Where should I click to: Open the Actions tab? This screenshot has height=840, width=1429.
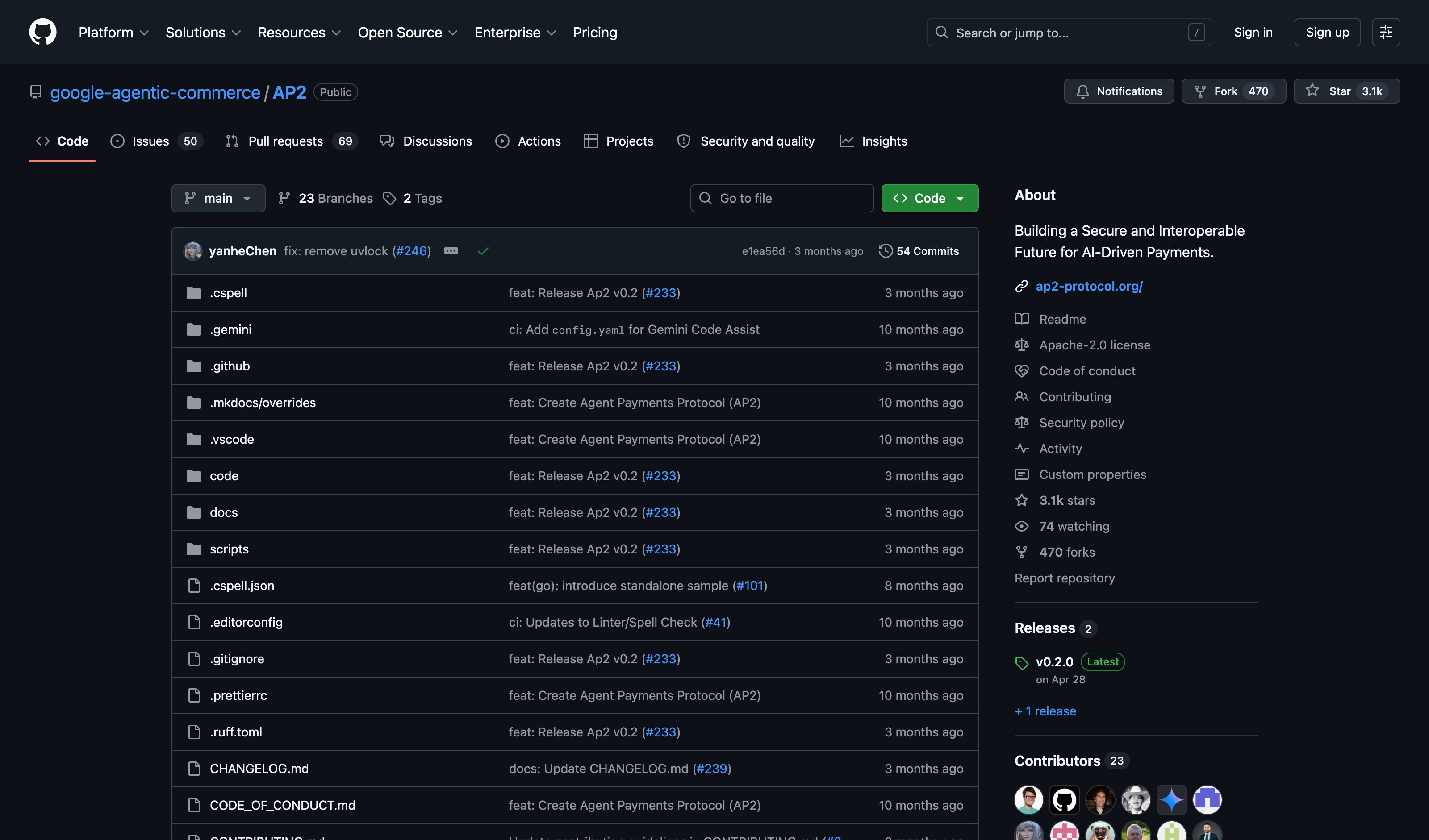(528, 141)
